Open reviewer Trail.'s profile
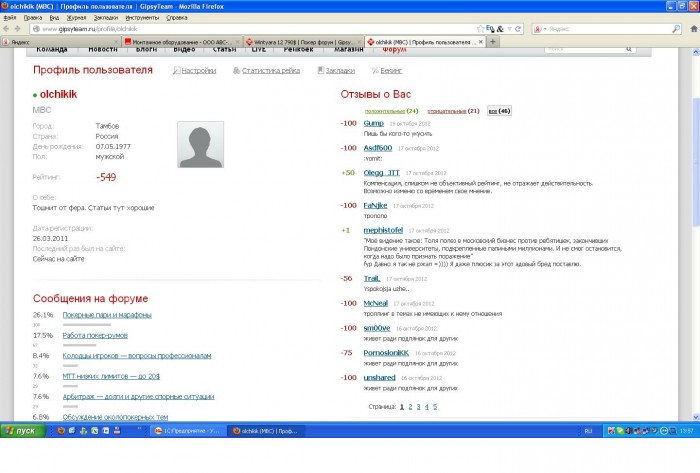This screenshot has height=473, width=700. coord(372,278)
